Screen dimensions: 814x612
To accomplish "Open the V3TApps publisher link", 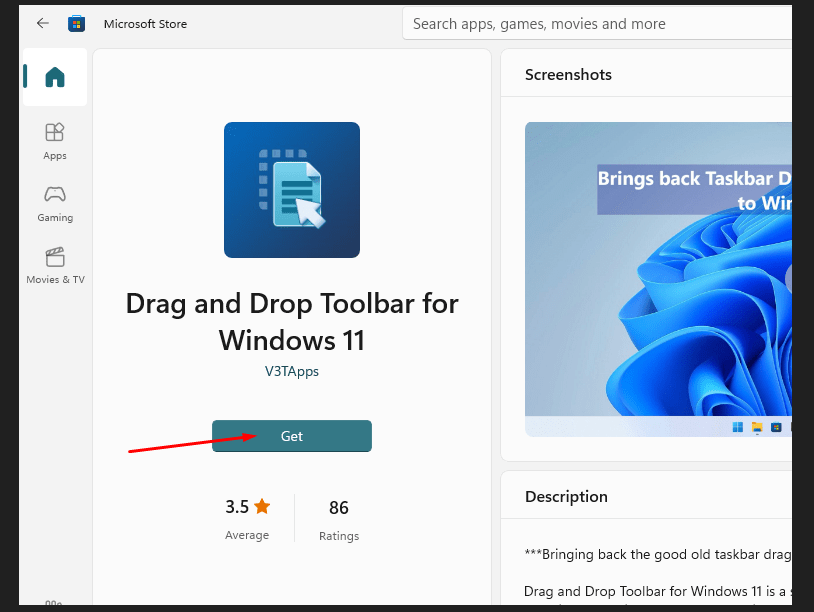I will tap(291, 371).
